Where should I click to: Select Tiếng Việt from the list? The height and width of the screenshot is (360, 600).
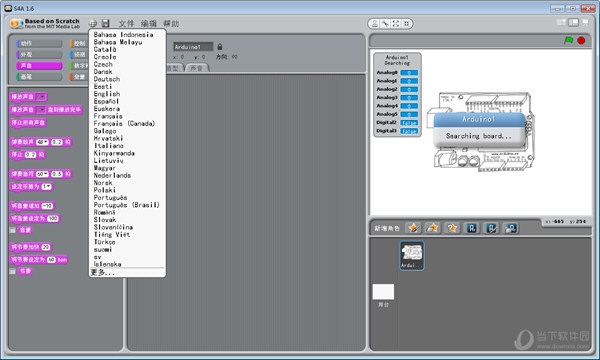(x=112, y=235)
